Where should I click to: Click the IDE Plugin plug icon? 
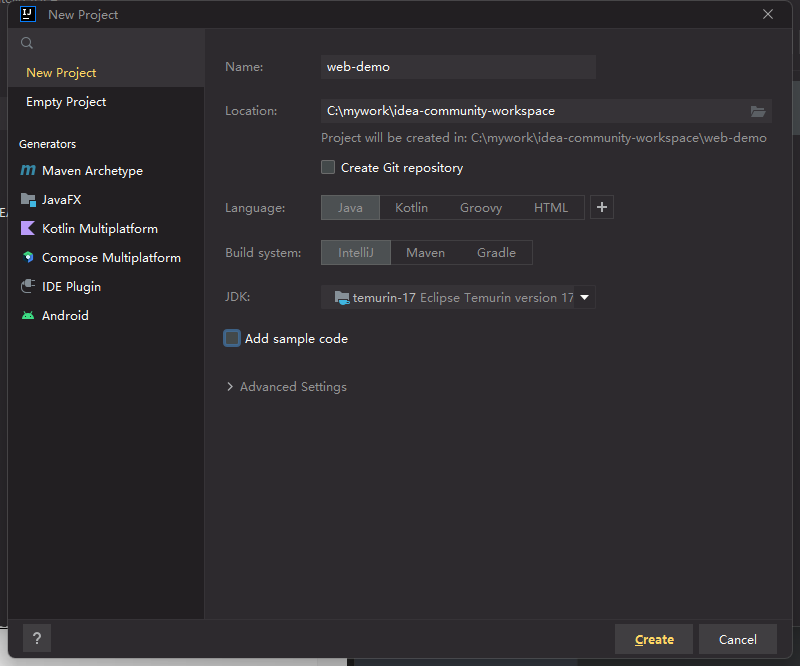pyautogui.click(x=28, y=286)
